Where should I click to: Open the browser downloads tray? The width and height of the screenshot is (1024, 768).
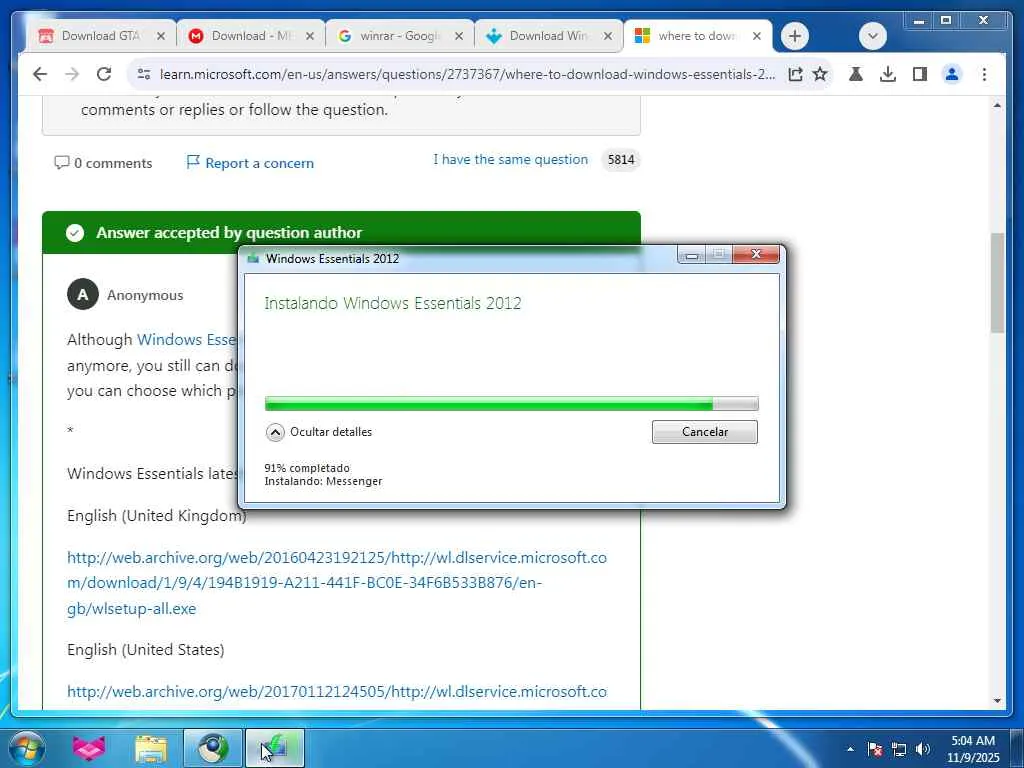pyautogui.click(x=888, y=74)
